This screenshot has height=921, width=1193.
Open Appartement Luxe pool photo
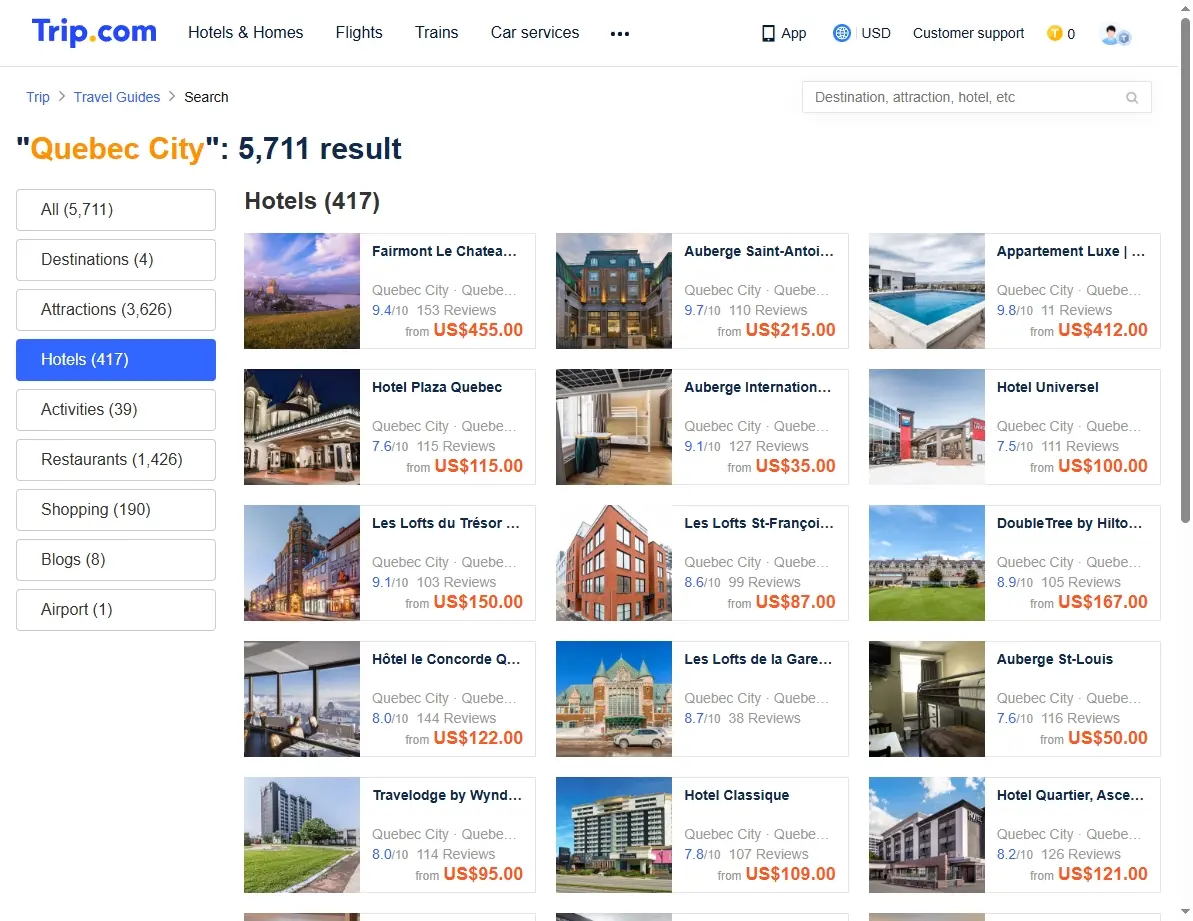click(x=927, y=291)
